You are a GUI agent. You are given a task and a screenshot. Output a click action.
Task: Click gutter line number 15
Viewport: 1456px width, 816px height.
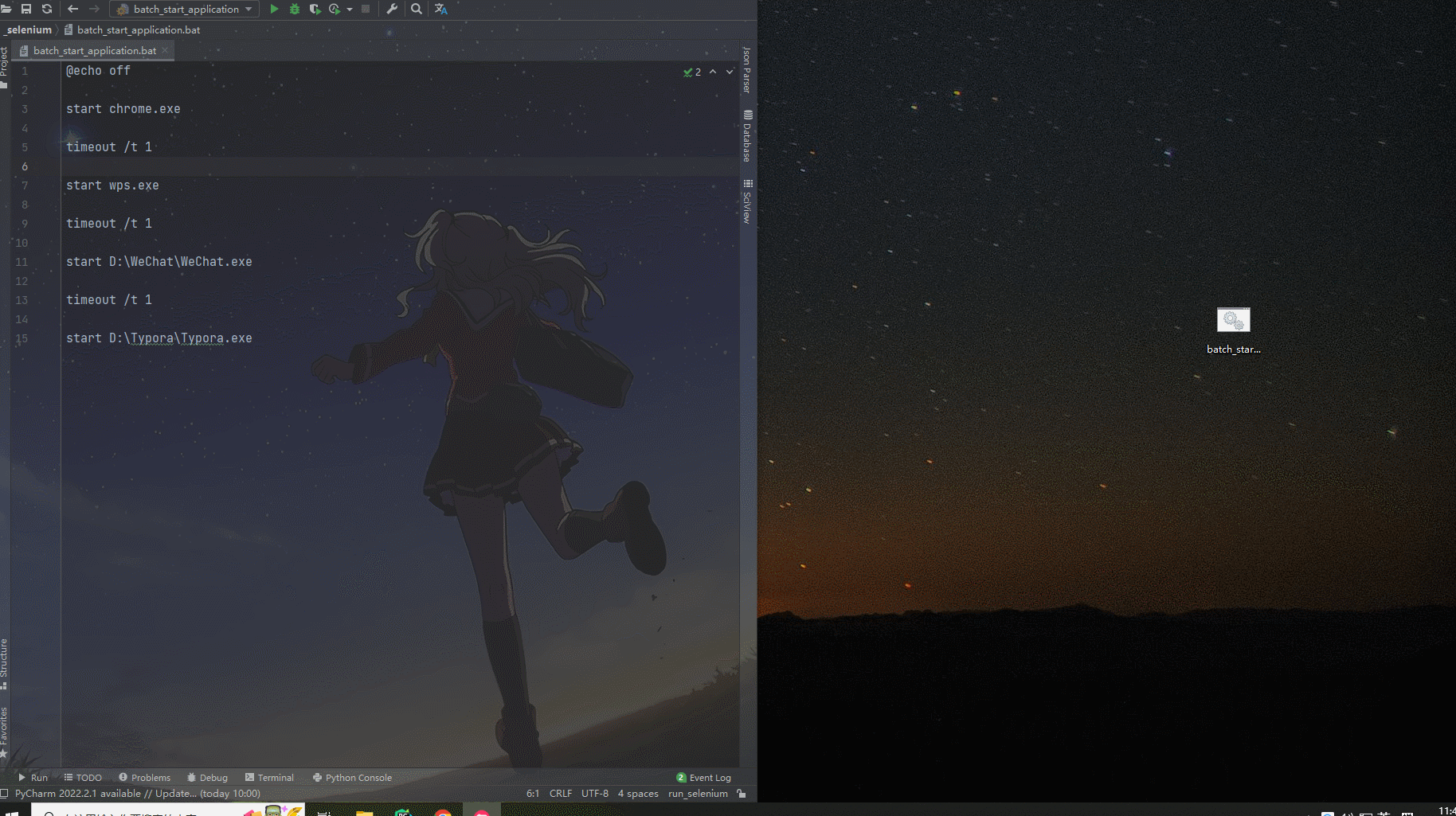pos(22,338)
